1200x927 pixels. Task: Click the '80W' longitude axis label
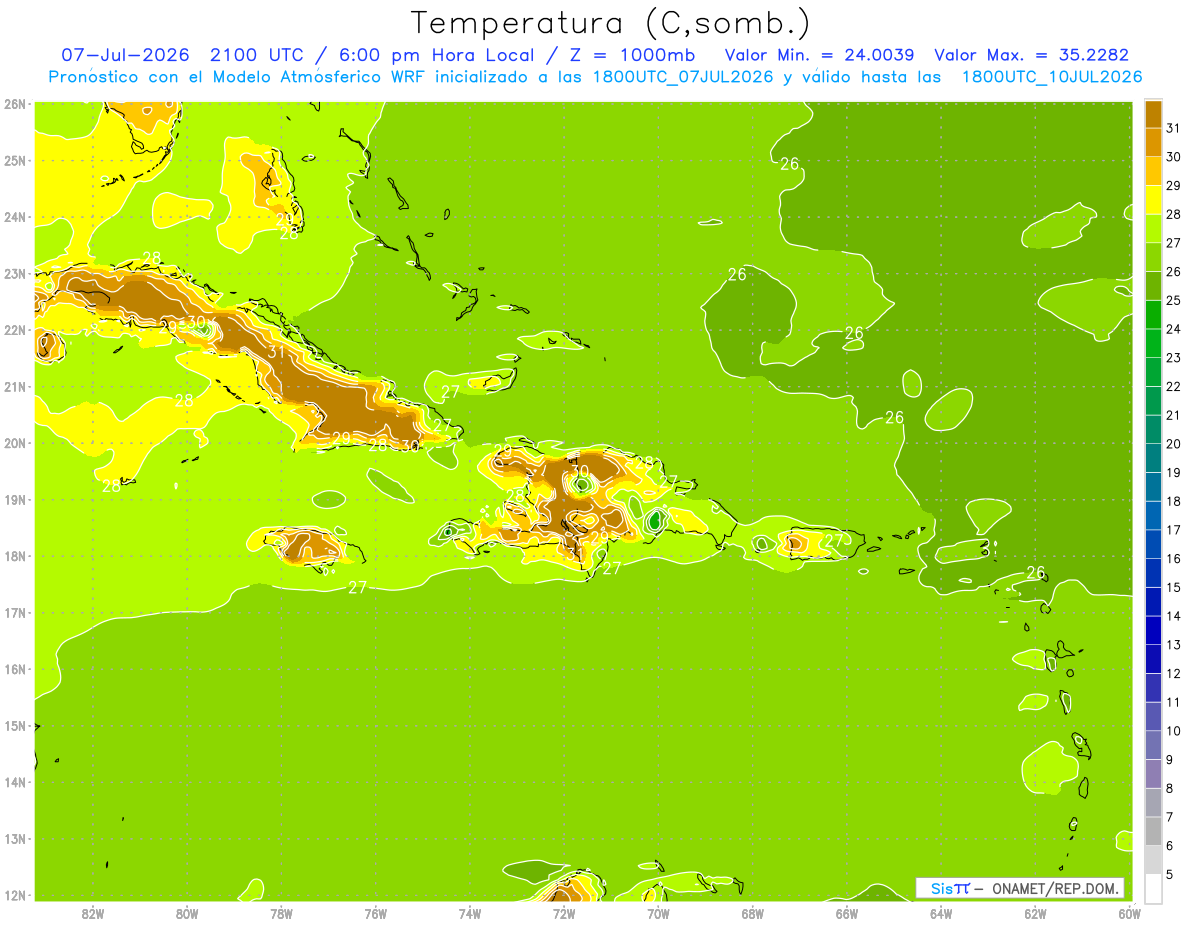click(187, 913)
